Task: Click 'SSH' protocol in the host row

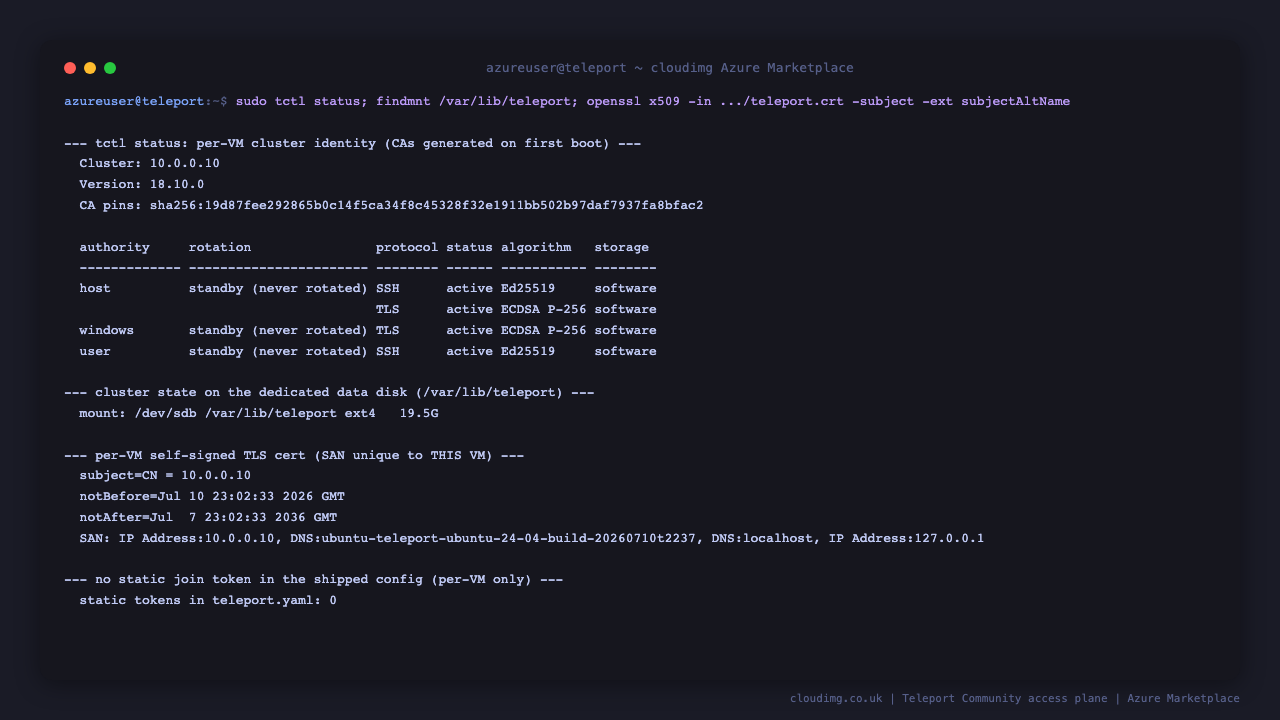Action: pos(388,288)
